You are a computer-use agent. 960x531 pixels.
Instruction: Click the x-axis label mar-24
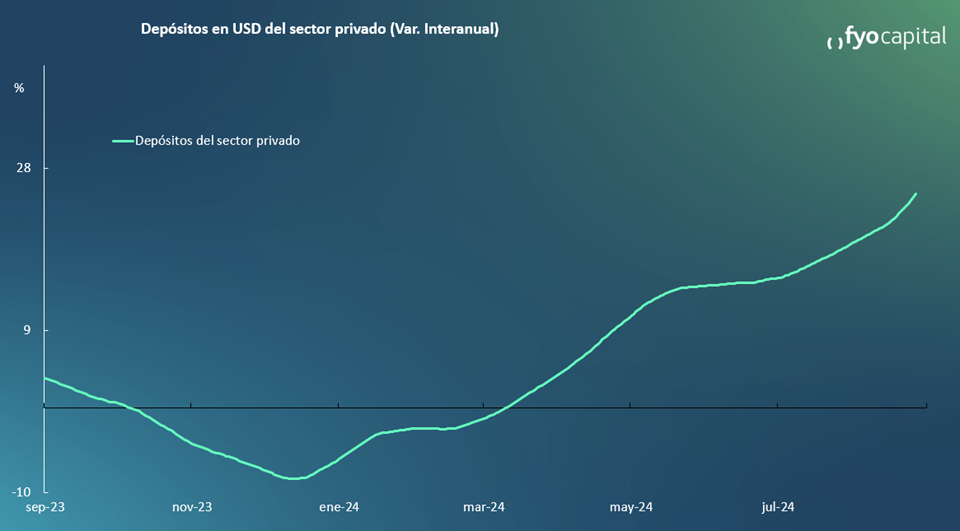(484, 507)
